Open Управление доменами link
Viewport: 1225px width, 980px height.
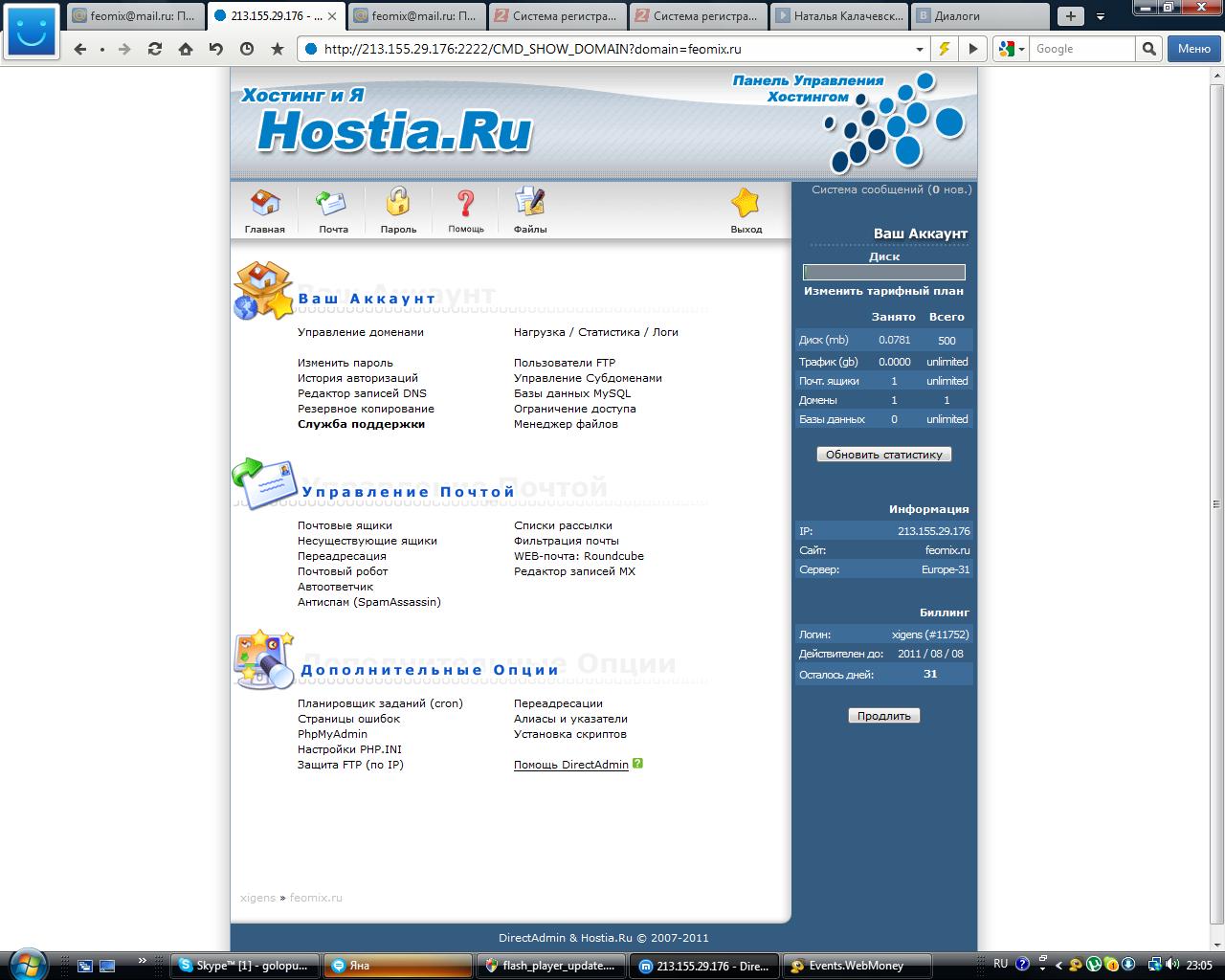click(360, 332)
